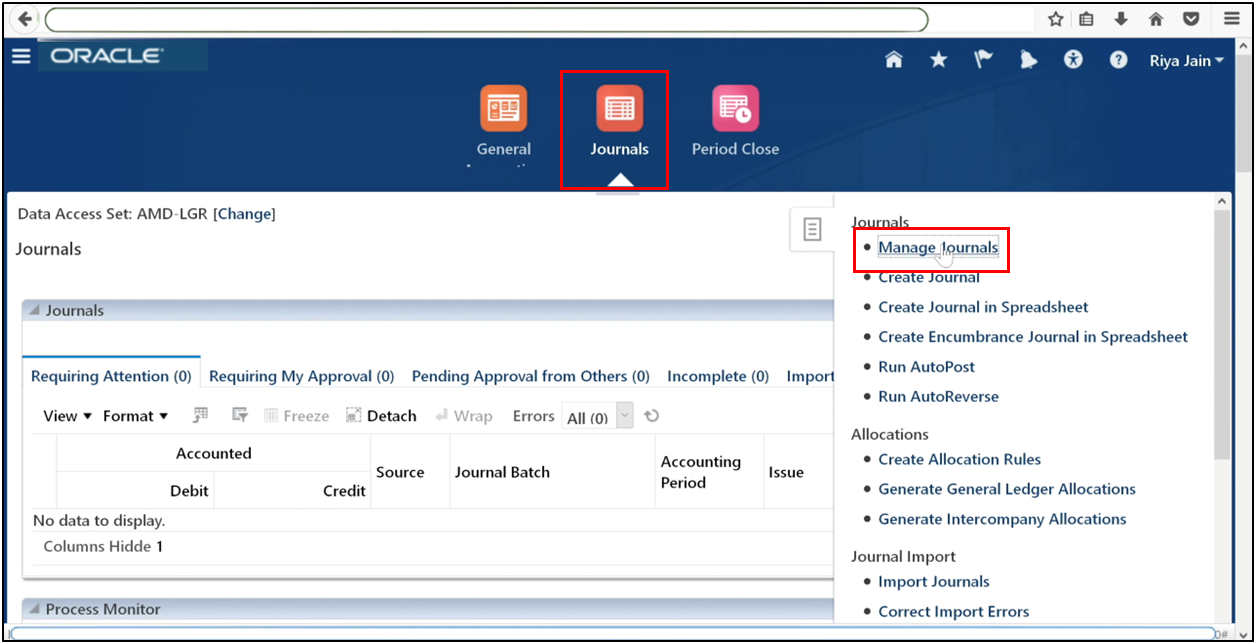This screenshot has height=644, width=1256.
Task: Switch to the Incomplete tab
Action: click(717, 375)
